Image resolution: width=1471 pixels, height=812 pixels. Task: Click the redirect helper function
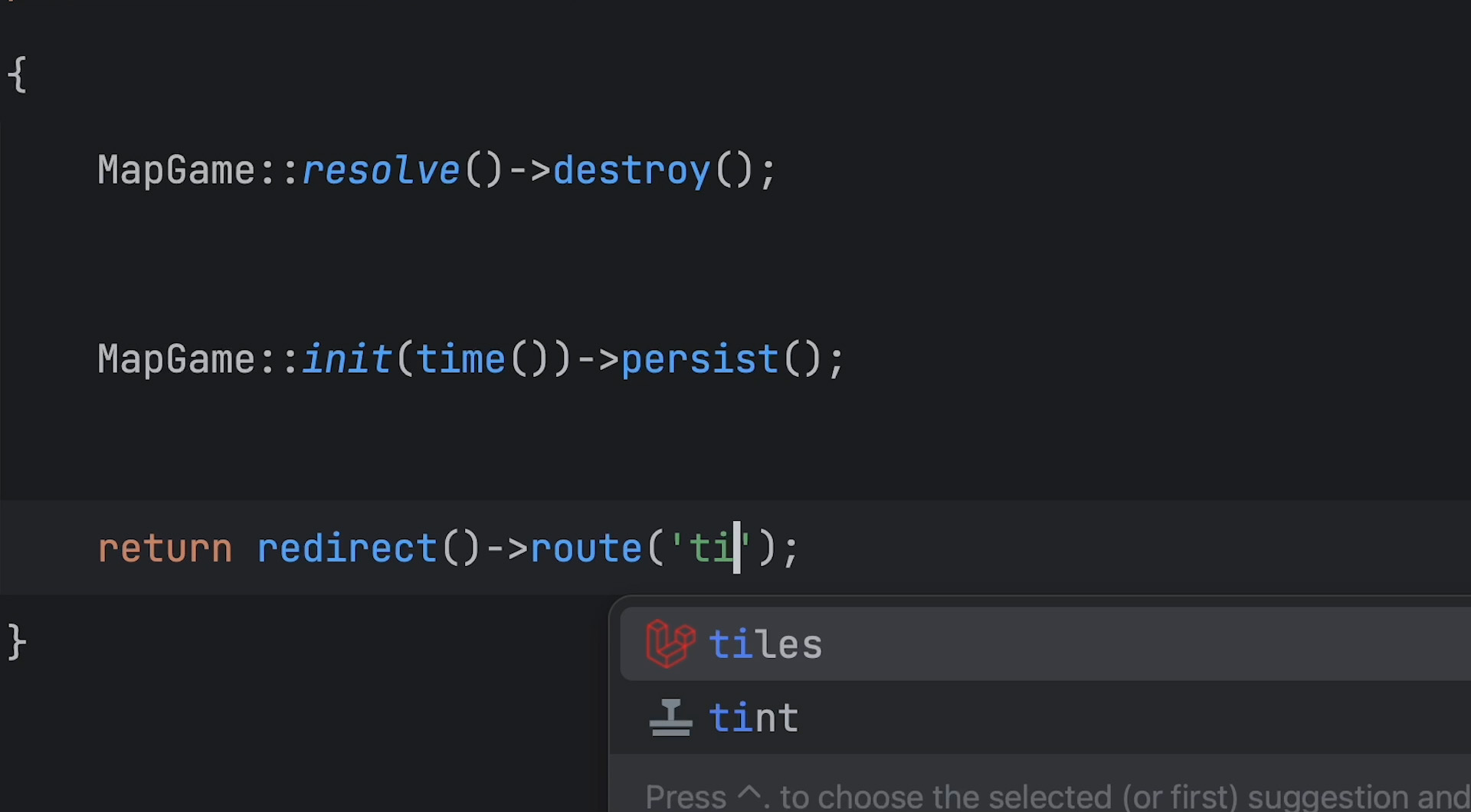pyautogui.click(x=347, y=548)
